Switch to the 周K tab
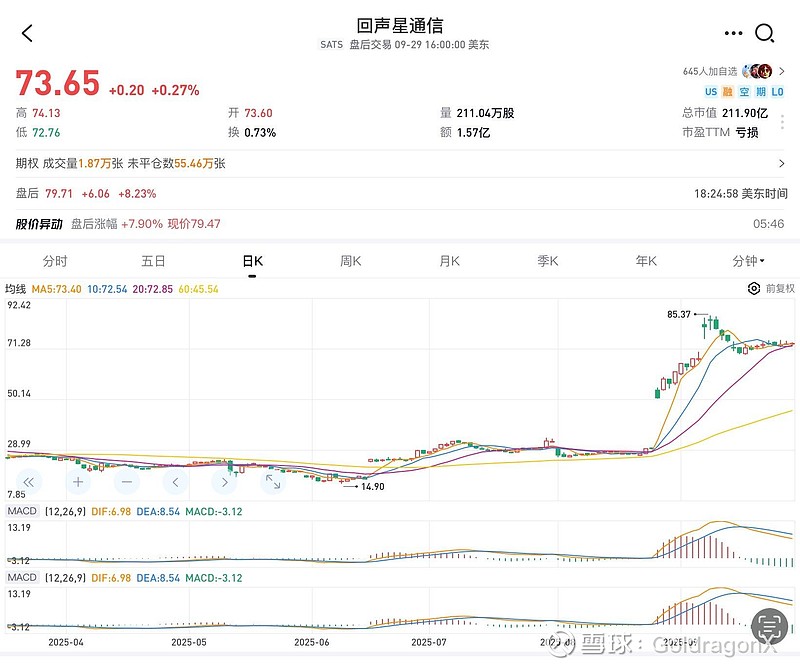Image resolution: width=800 pixels, height=669 pixels. click(350, 261)
